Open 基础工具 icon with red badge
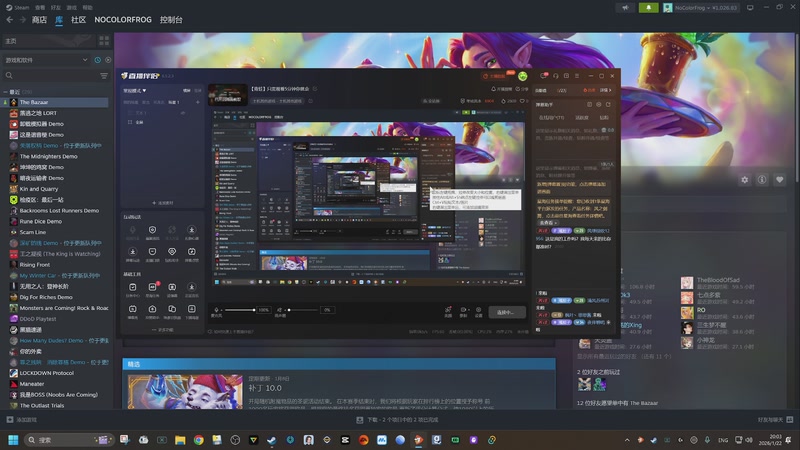Image resolution: width=800 pixels, height=450 pixels. [x=152, y=287]
